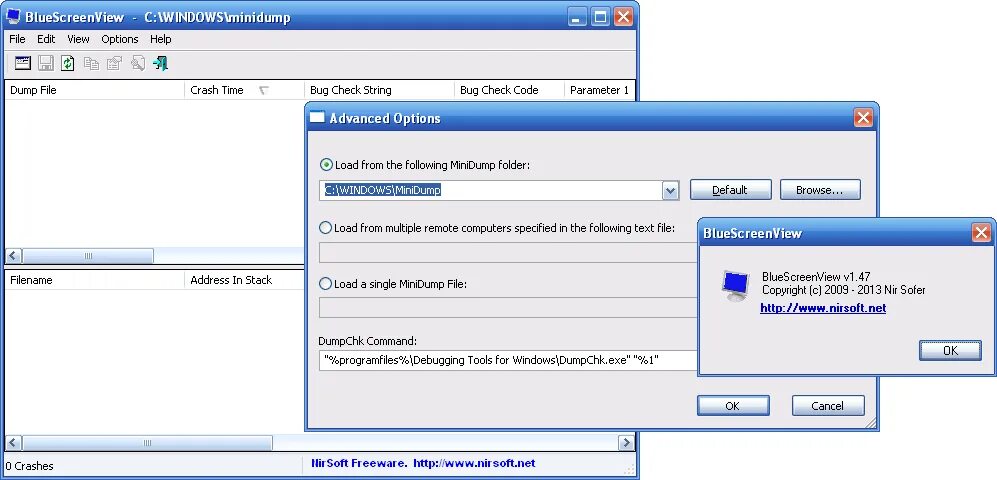997x480 pixels.
Task: Open the Options menu
Action: coord(120,39)
